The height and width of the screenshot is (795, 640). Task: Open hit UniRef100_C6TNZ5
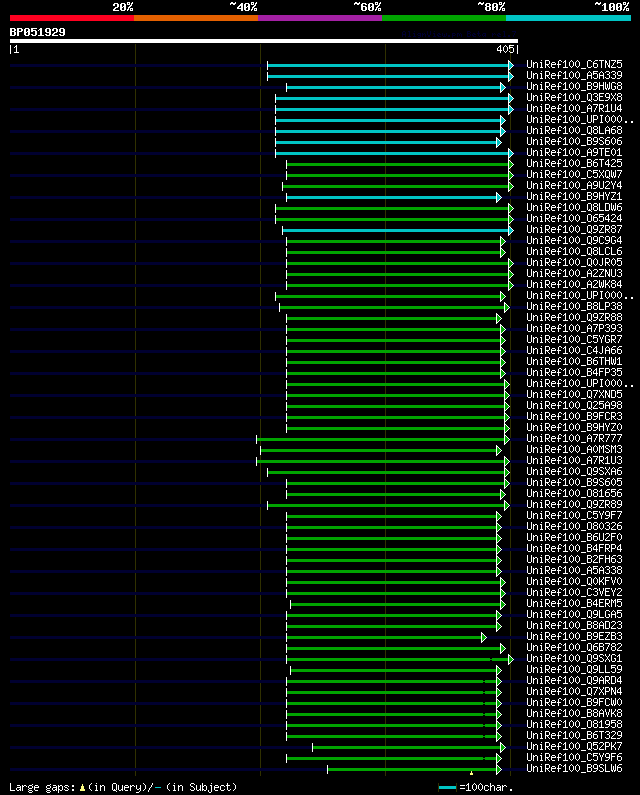[x=574, y=64]
